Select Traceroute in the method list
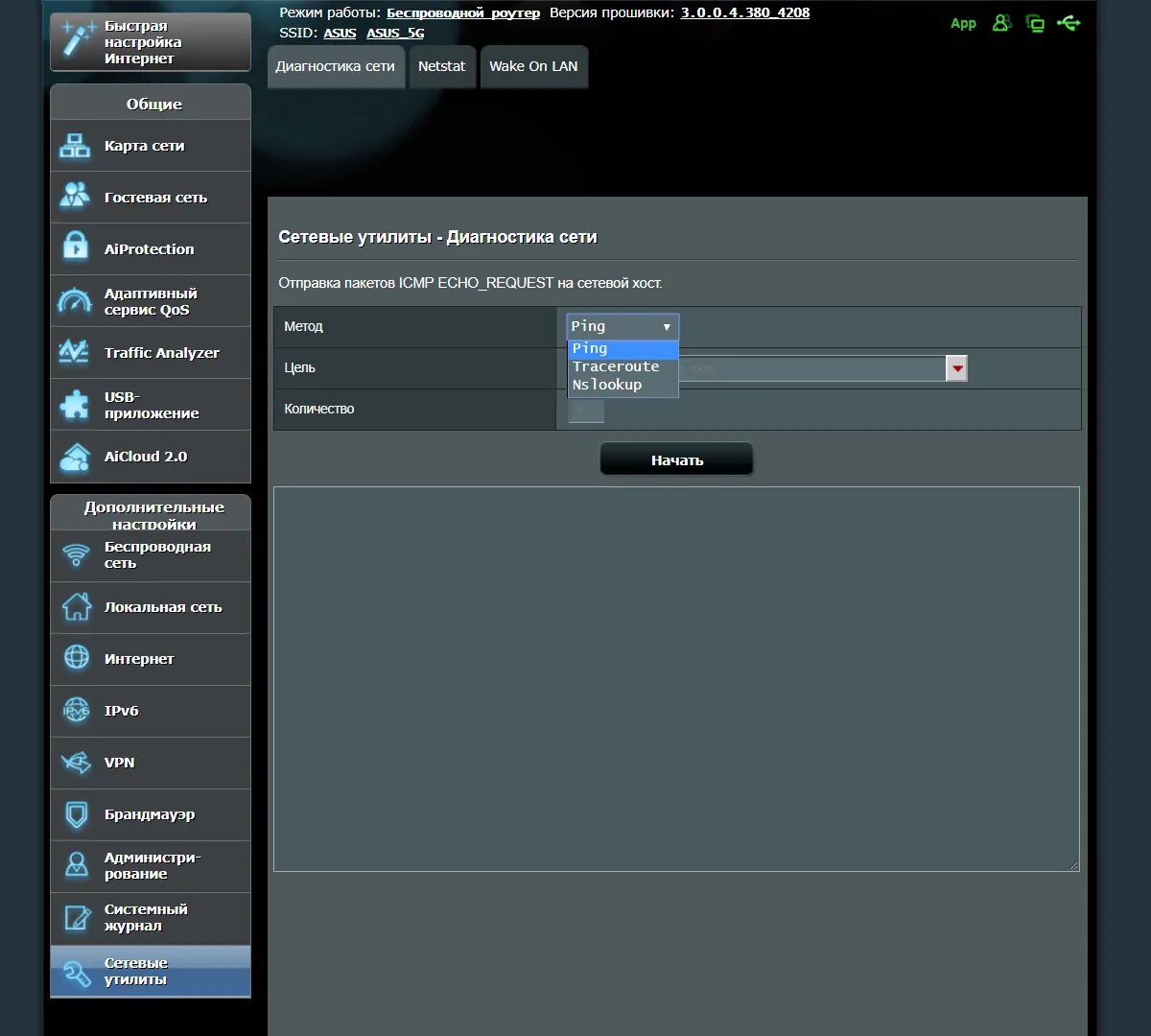Image resolution: width=1151 pixels, height=1036 pixels. (622, 366)
